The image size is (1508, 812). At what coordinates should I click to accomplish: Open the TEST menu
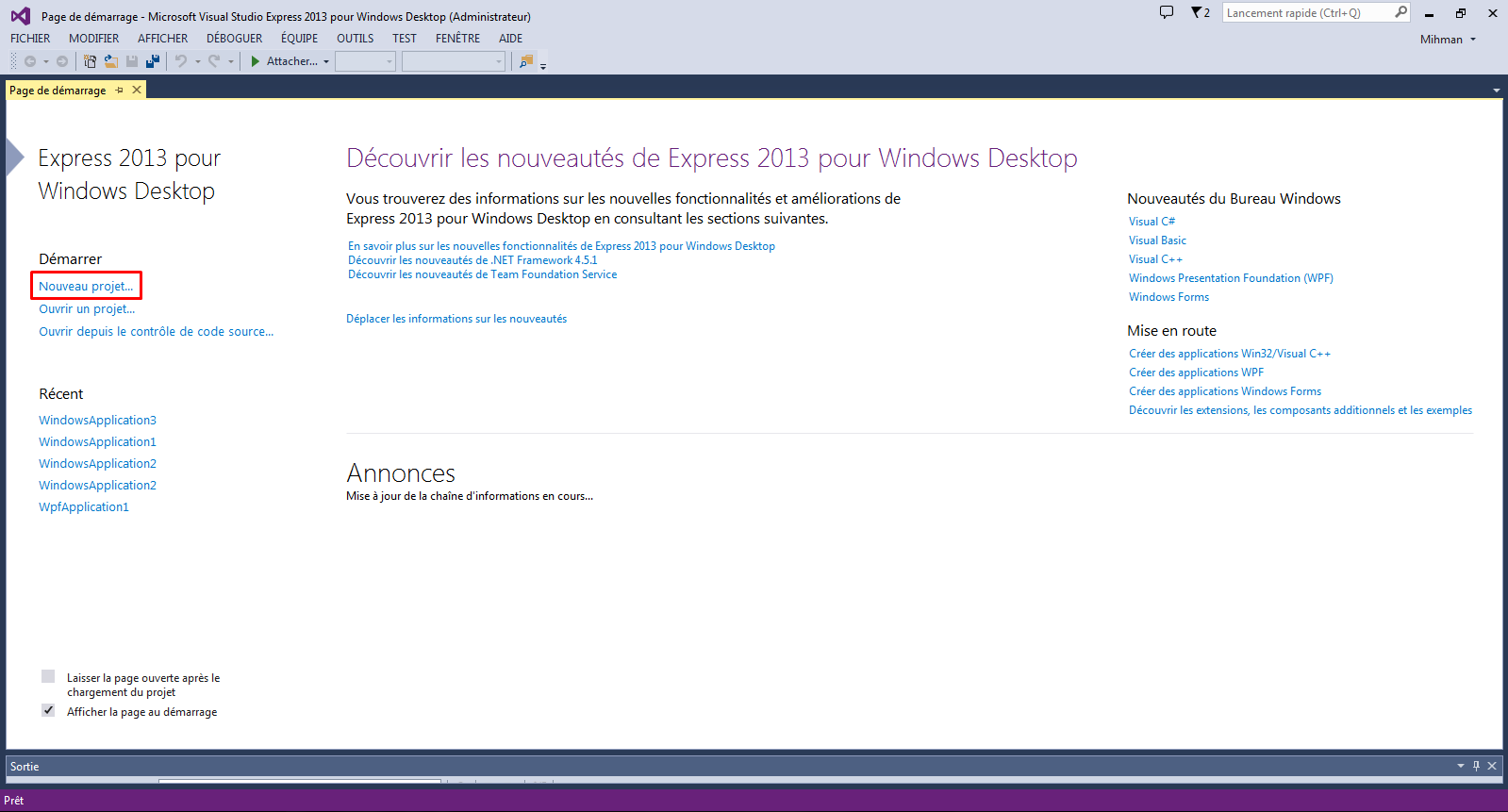405,39
